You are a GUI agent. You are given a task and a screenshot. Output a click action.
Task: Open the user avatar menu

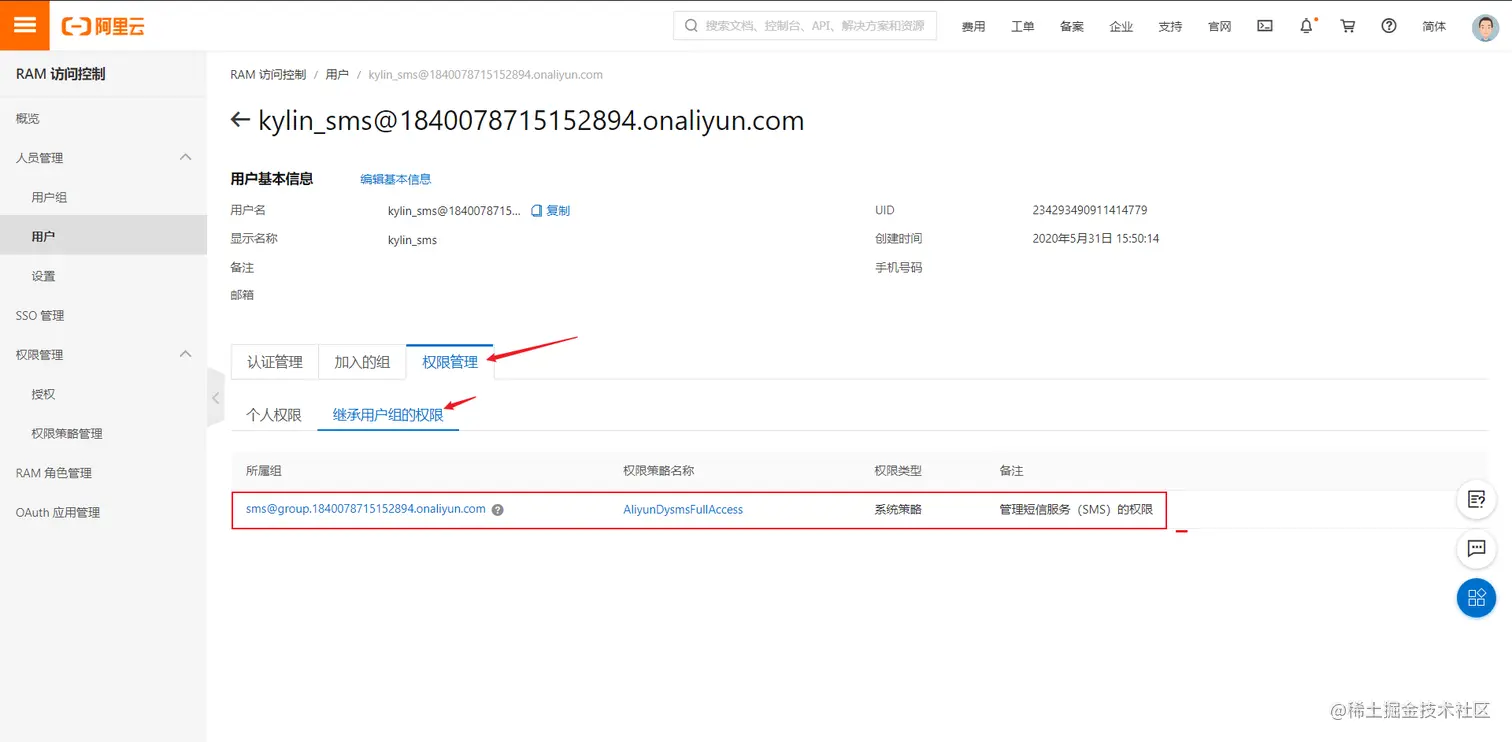[1485, 27]
